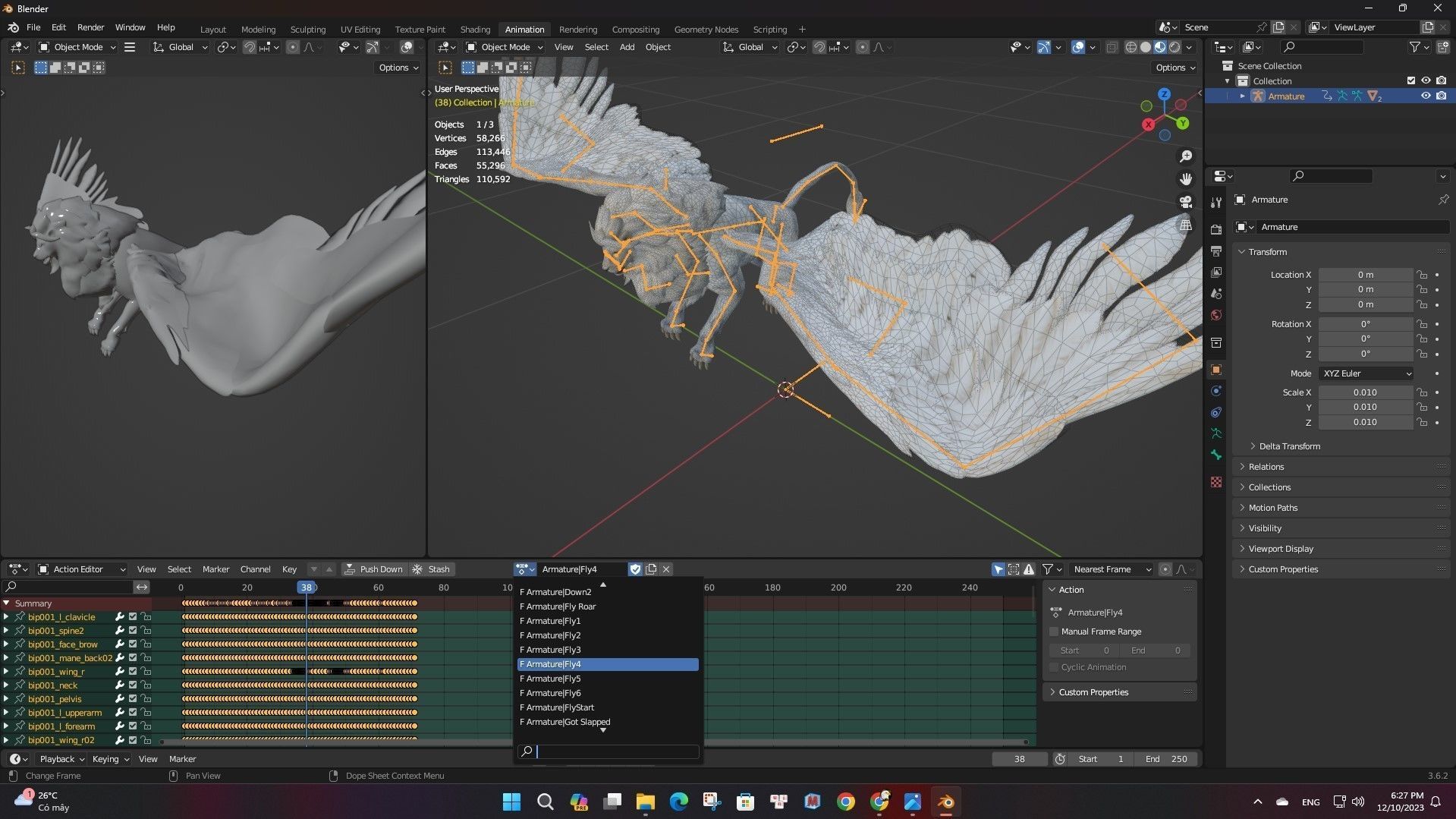Expand the bip001_l_clavicle channel
Viewport: 1456px width, 819px height.
pyautogui.click(x=6, y=617)
